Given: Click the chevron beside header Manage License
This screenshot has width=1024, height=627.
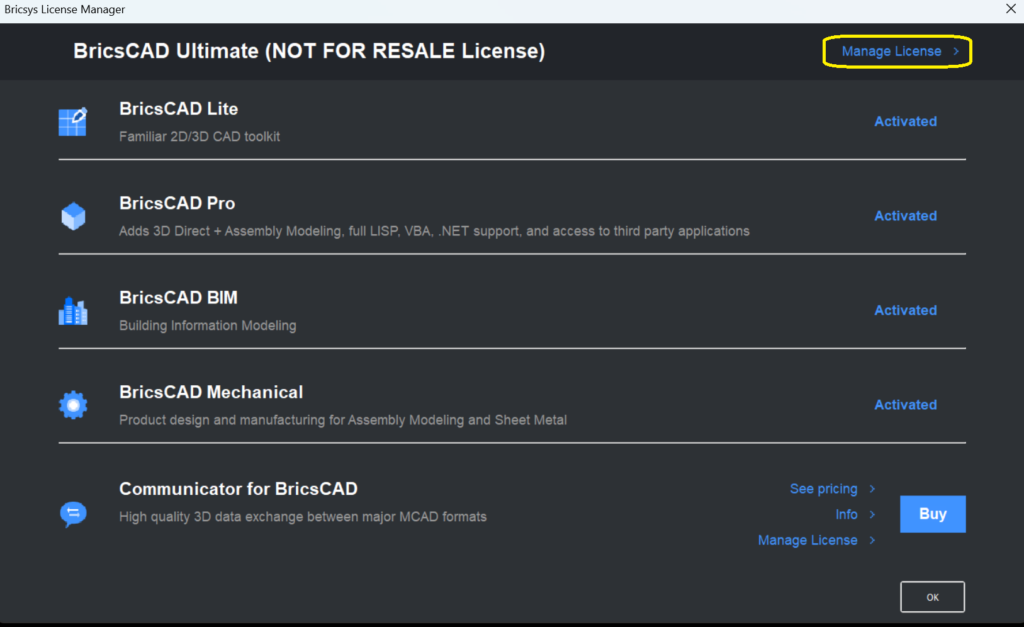Looking at the screenshot, I should click(956, 52).
